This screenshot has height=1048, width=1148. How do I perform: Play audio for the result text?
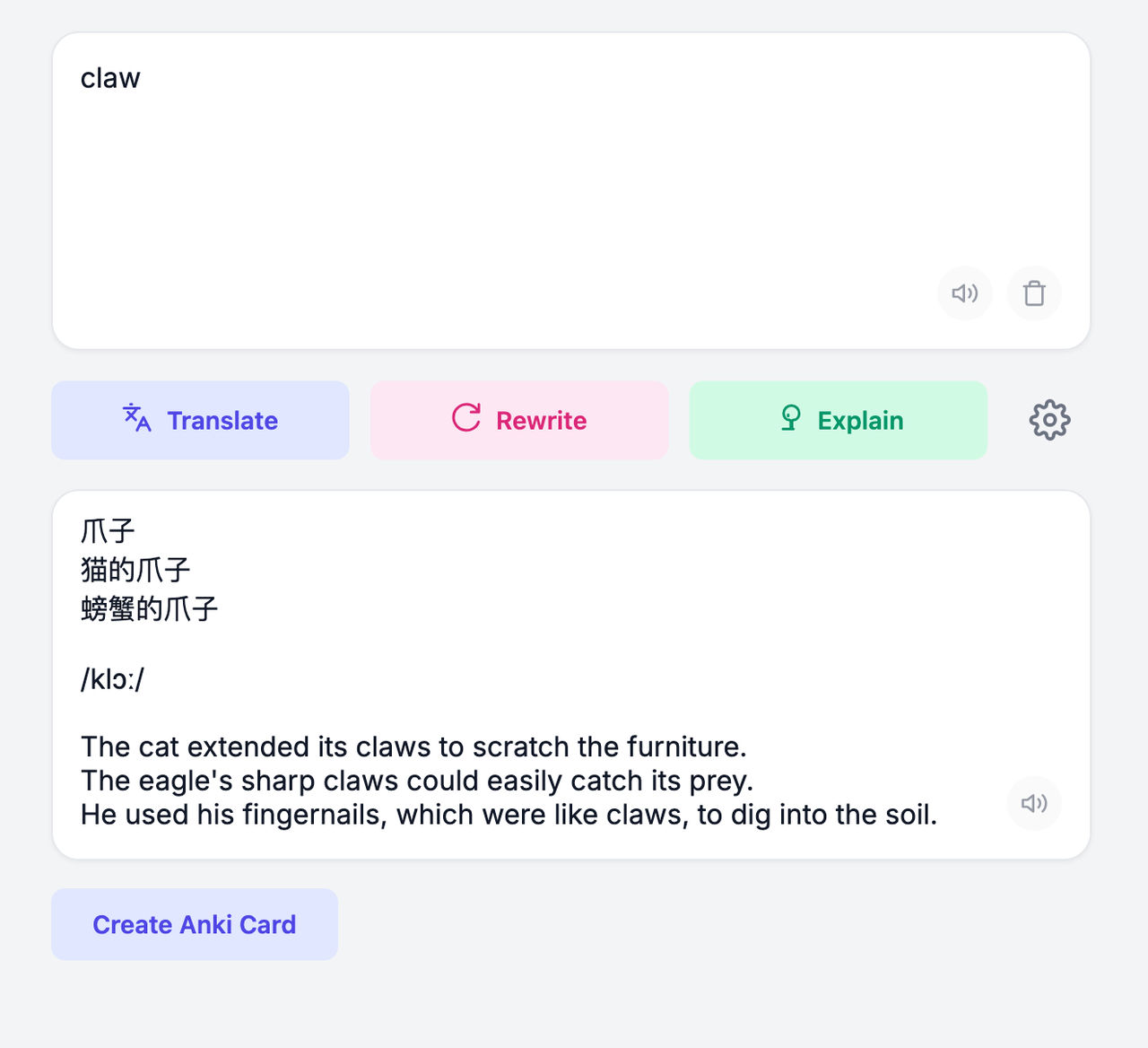(1034, 803)
